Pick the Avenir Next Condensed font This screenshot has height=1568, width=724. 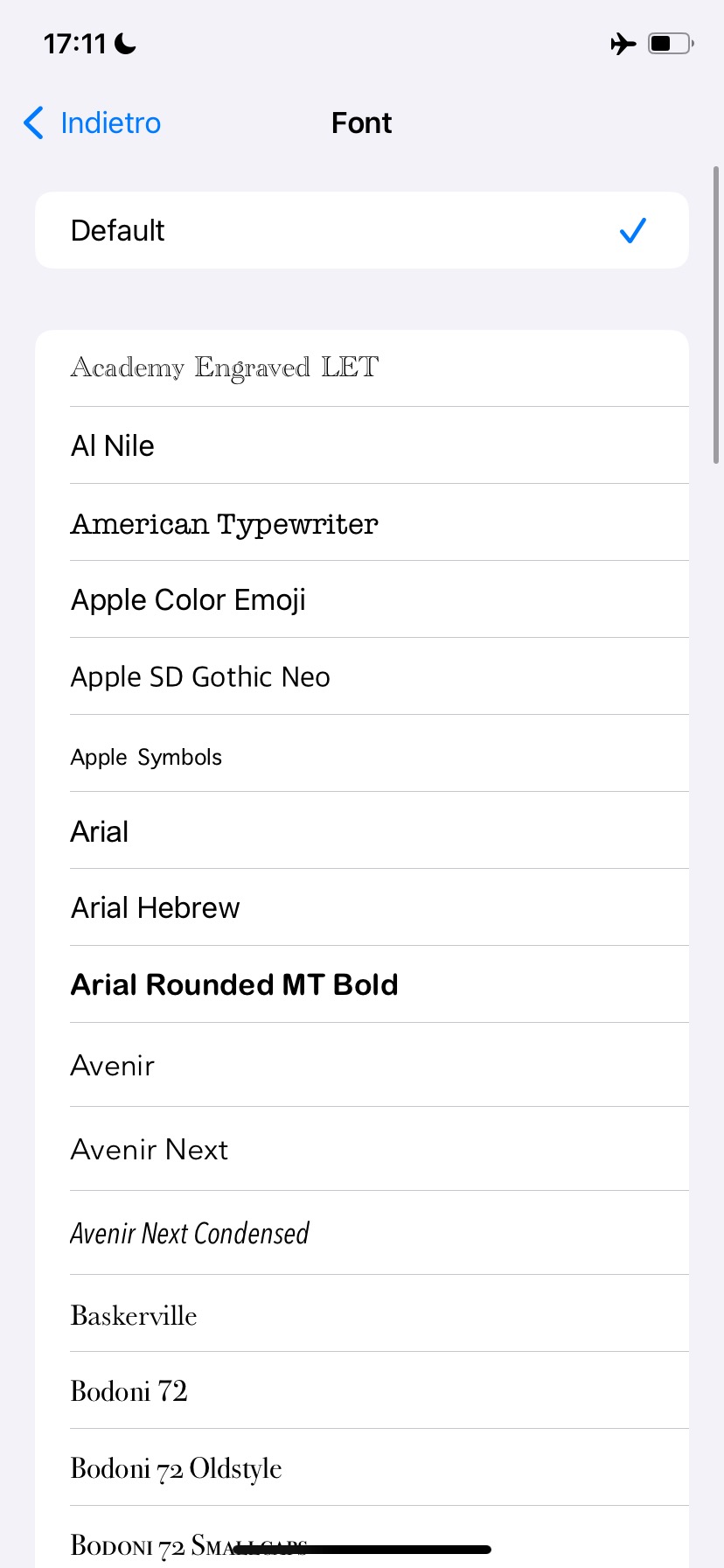[190, 1233]
